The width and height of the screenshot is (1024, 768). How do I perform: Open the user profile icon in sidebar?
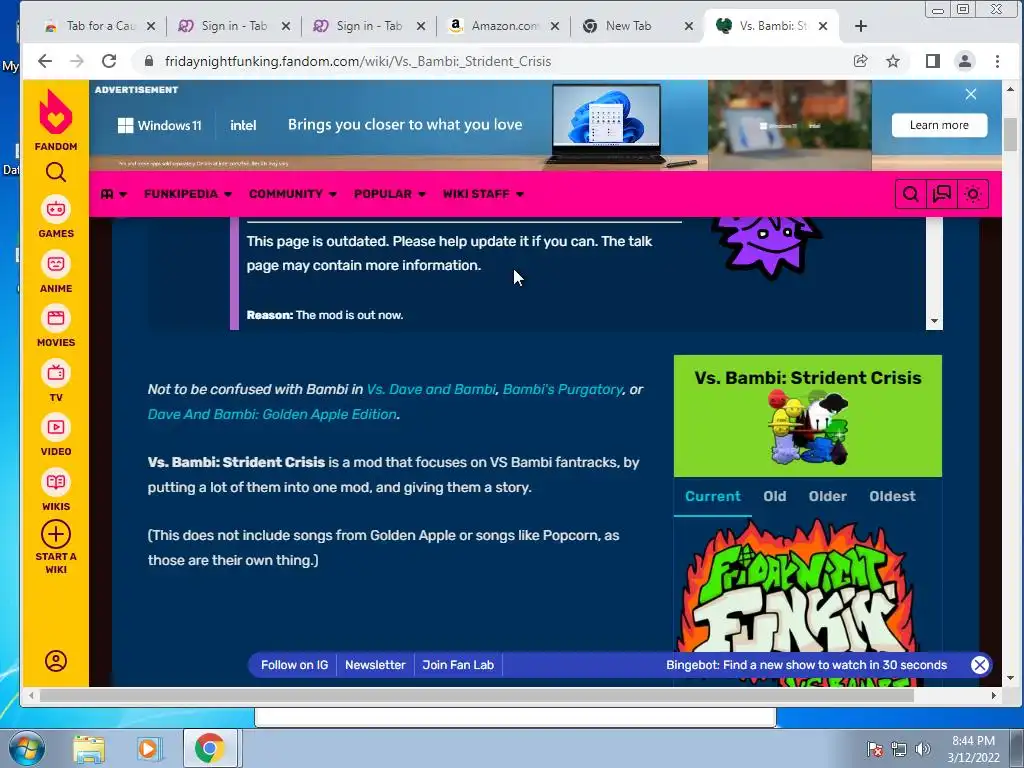coord(56,661)
